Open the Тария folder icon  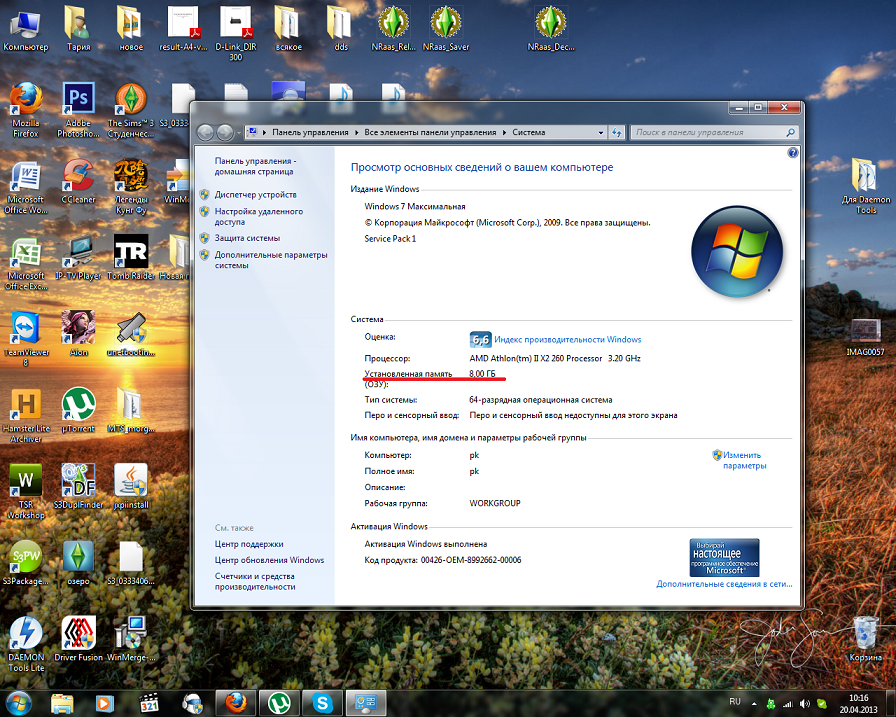pos(78,29)
